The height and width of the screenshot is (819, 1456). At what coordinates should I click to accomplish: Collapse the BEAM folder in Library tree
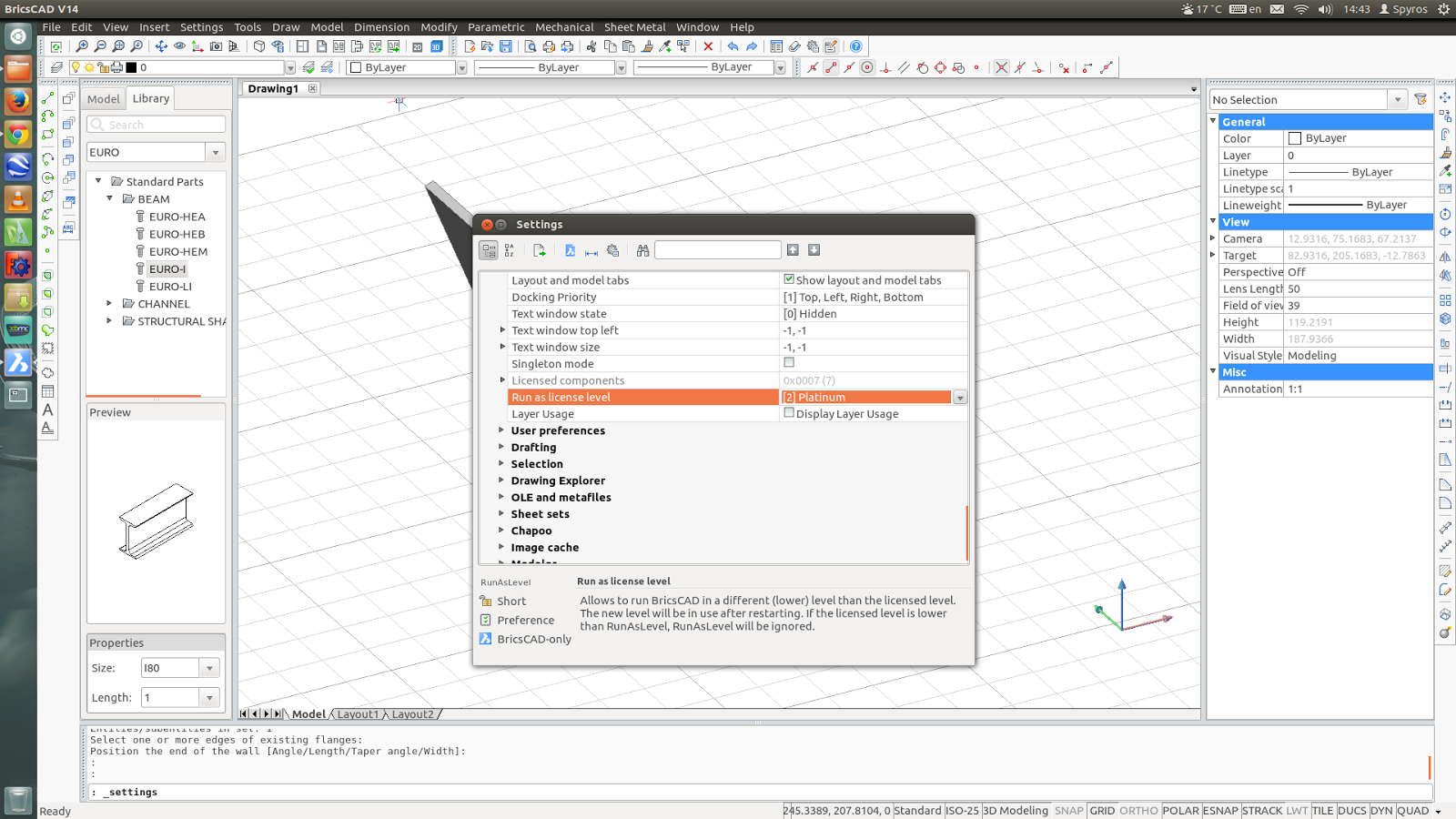(x=110, y=198)
